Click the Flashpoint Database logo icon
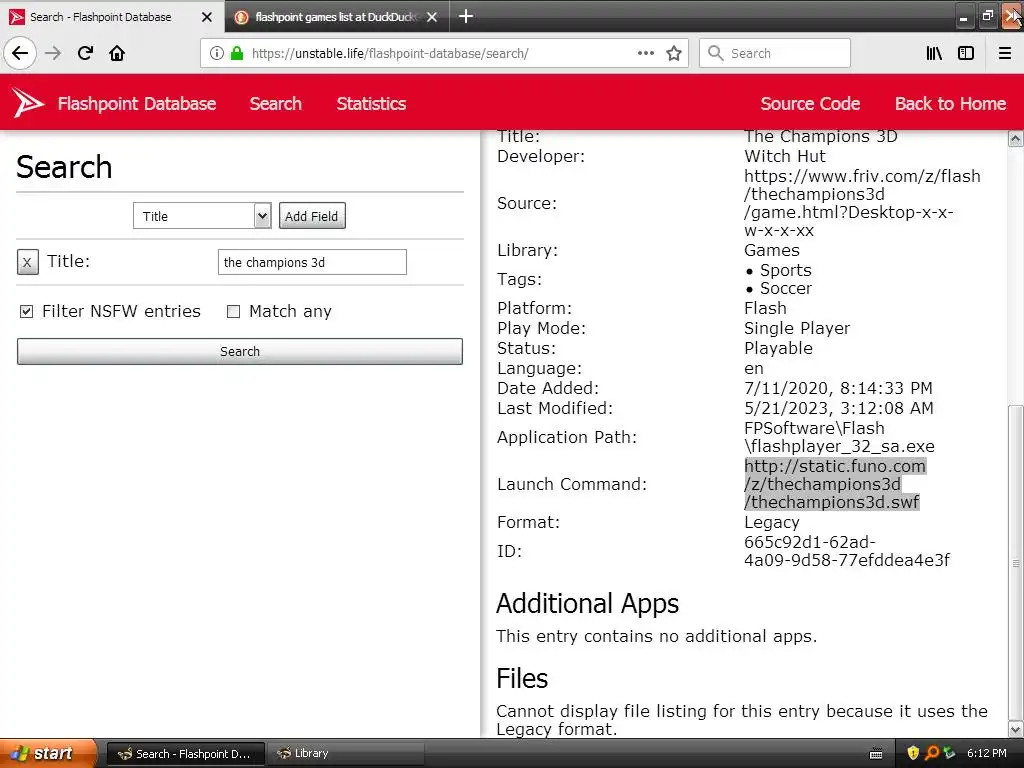 click(27, 103)
